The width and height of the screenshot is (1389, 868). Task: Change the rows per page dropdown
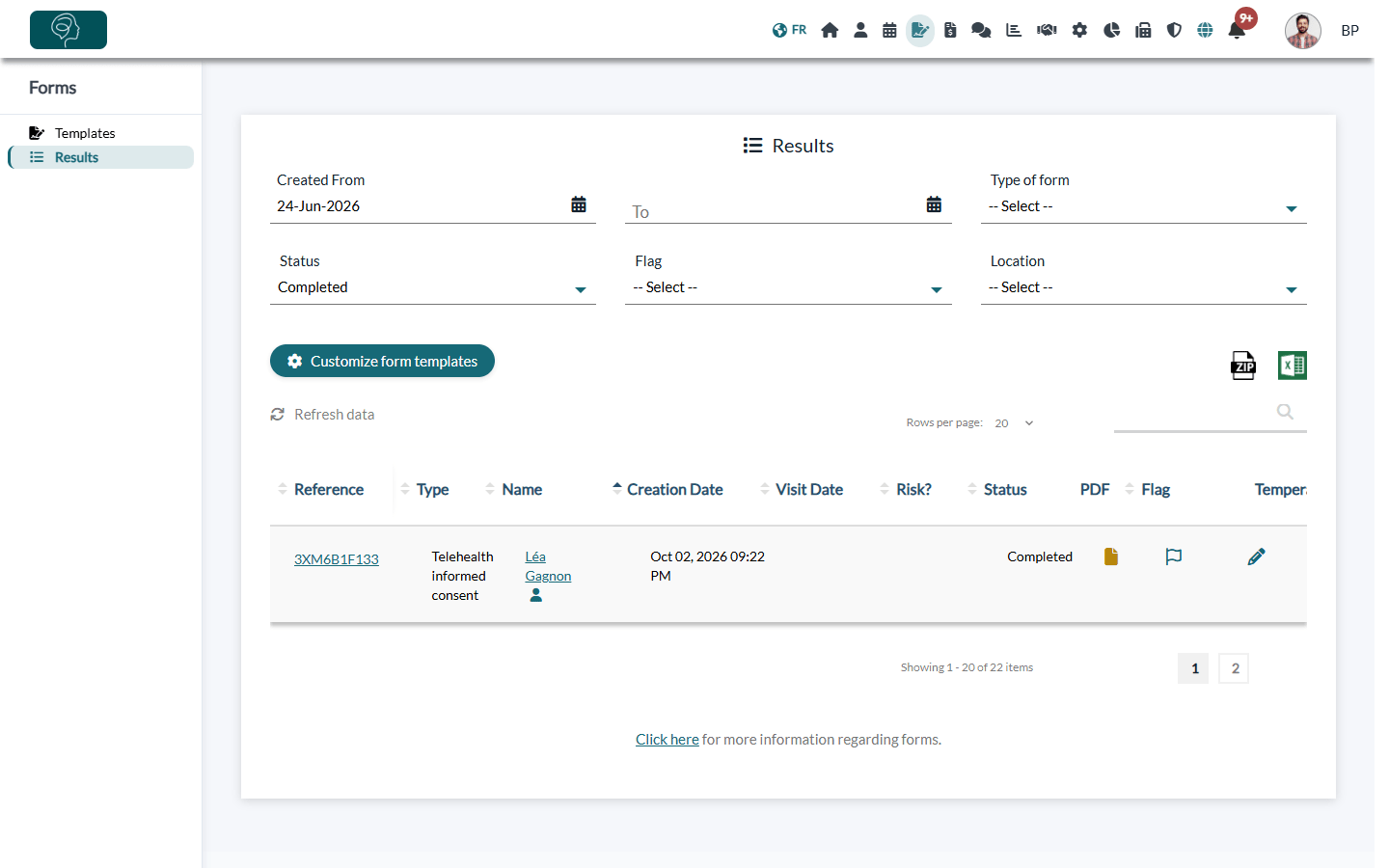coord(1015,423)
